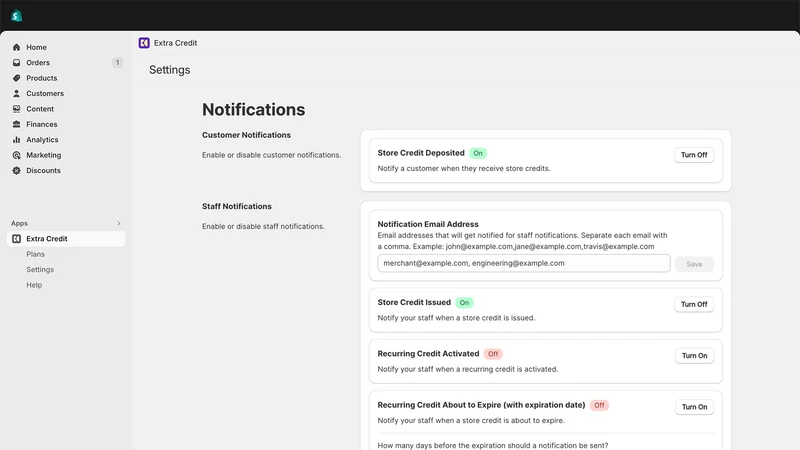Click the Shopify logo in top bar
Image resolution: width=800 pixels, height=450 pixels.
point(16,15)
